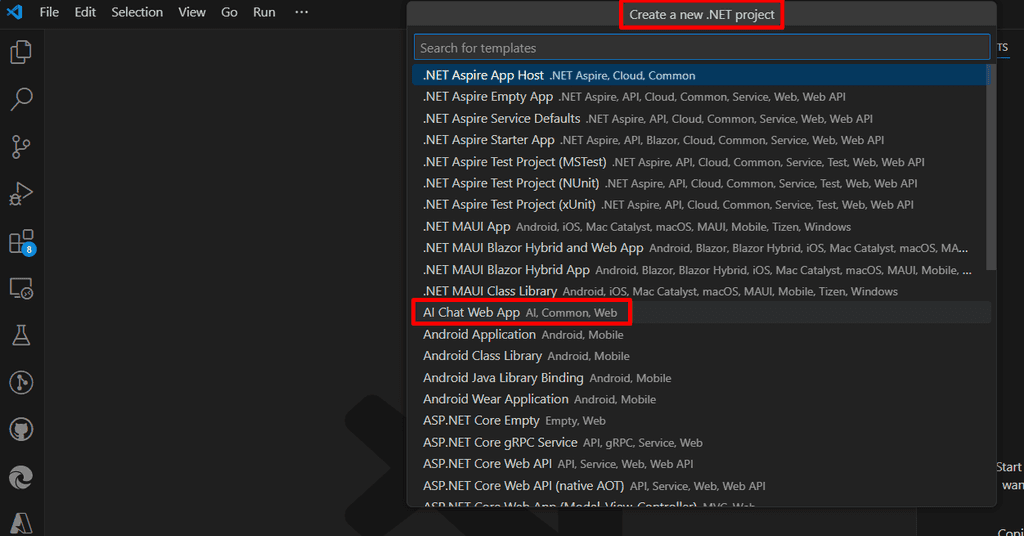
Task: Select ASP.NET Core Empty template
Action: pyautogui.click(x=701, y=420)
